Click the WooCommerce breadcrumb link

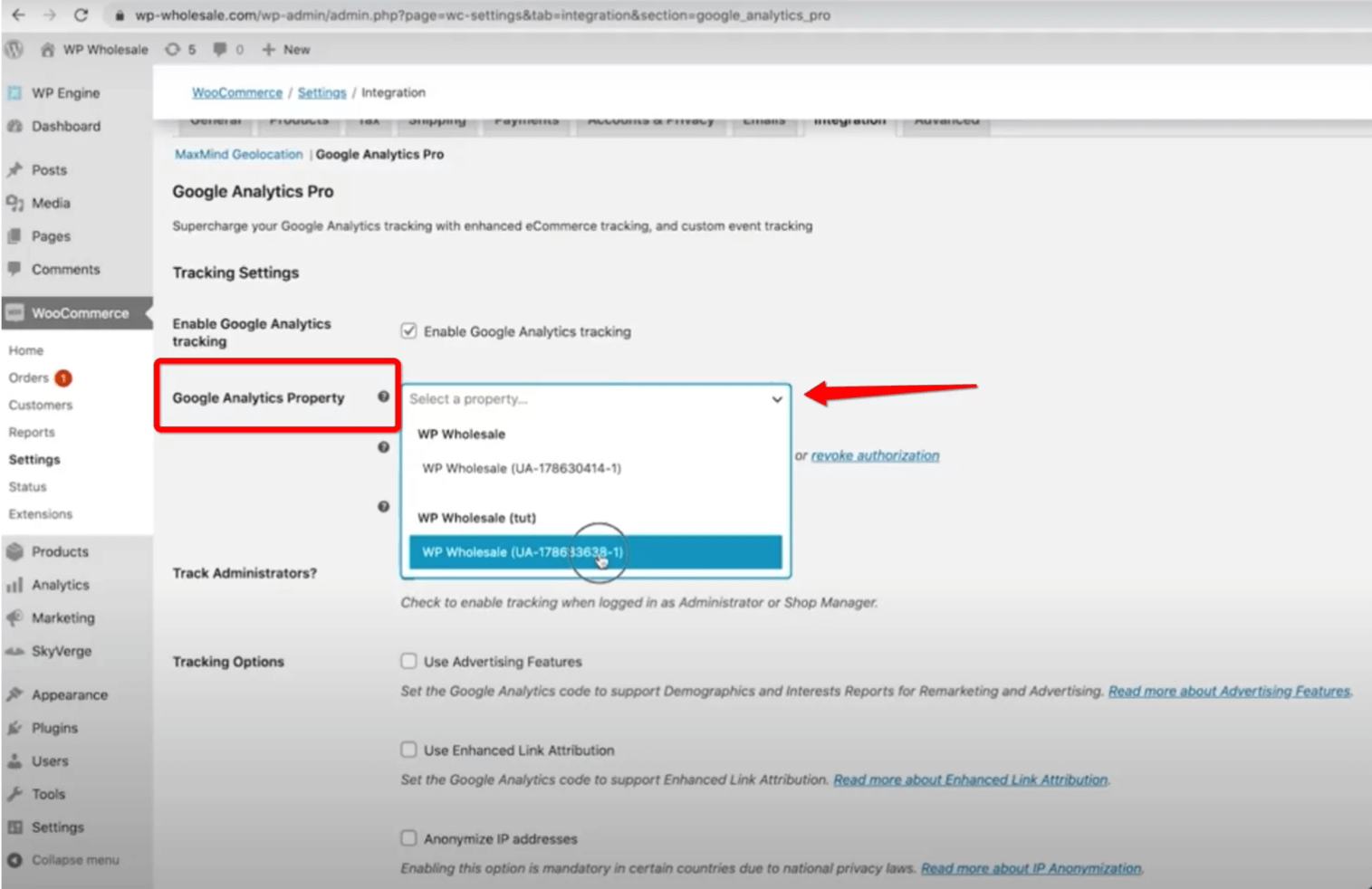pos(237,92)
